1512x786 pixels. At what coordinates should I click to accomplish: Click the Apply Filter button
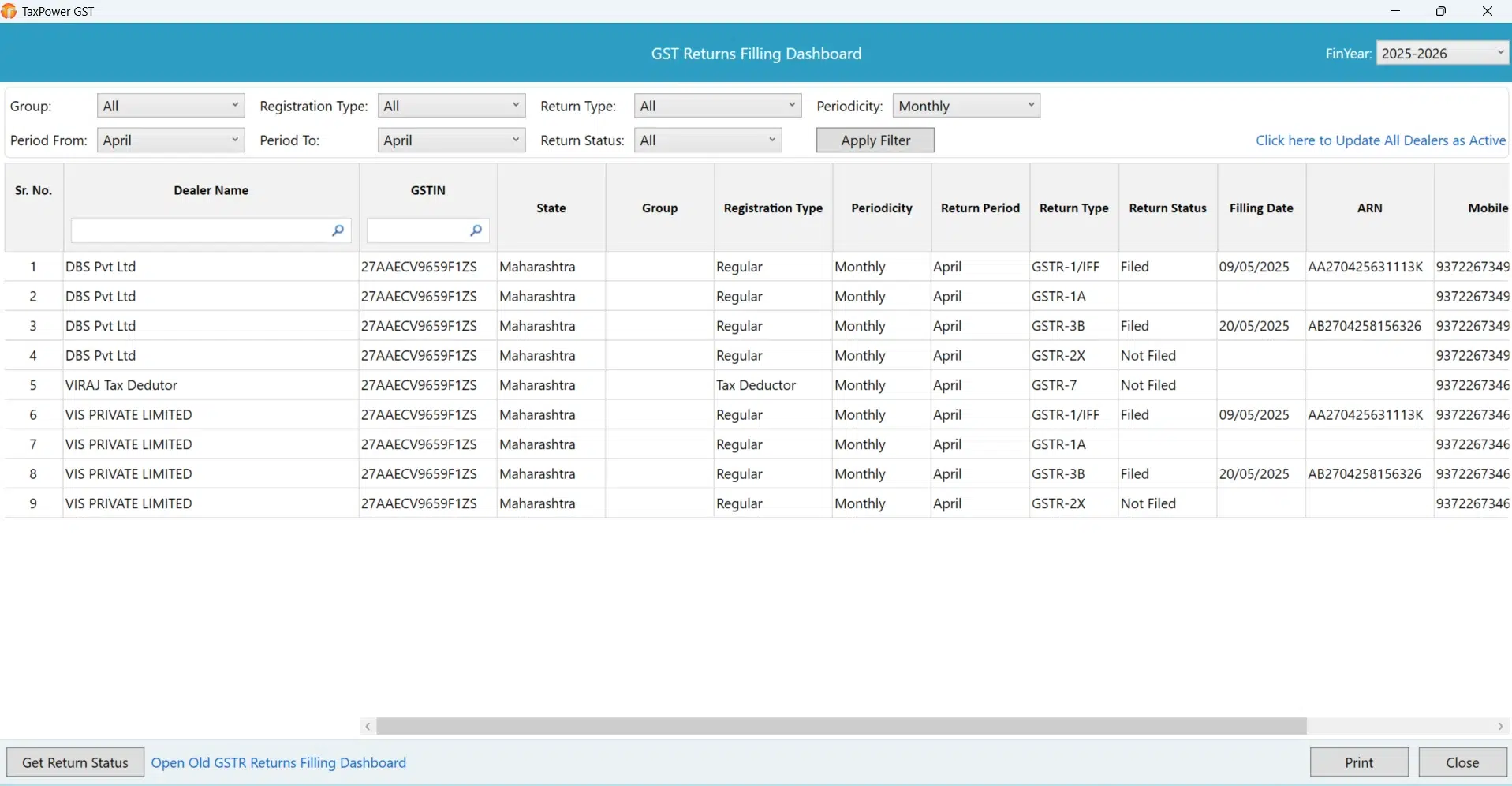click(x=875, y=140)
